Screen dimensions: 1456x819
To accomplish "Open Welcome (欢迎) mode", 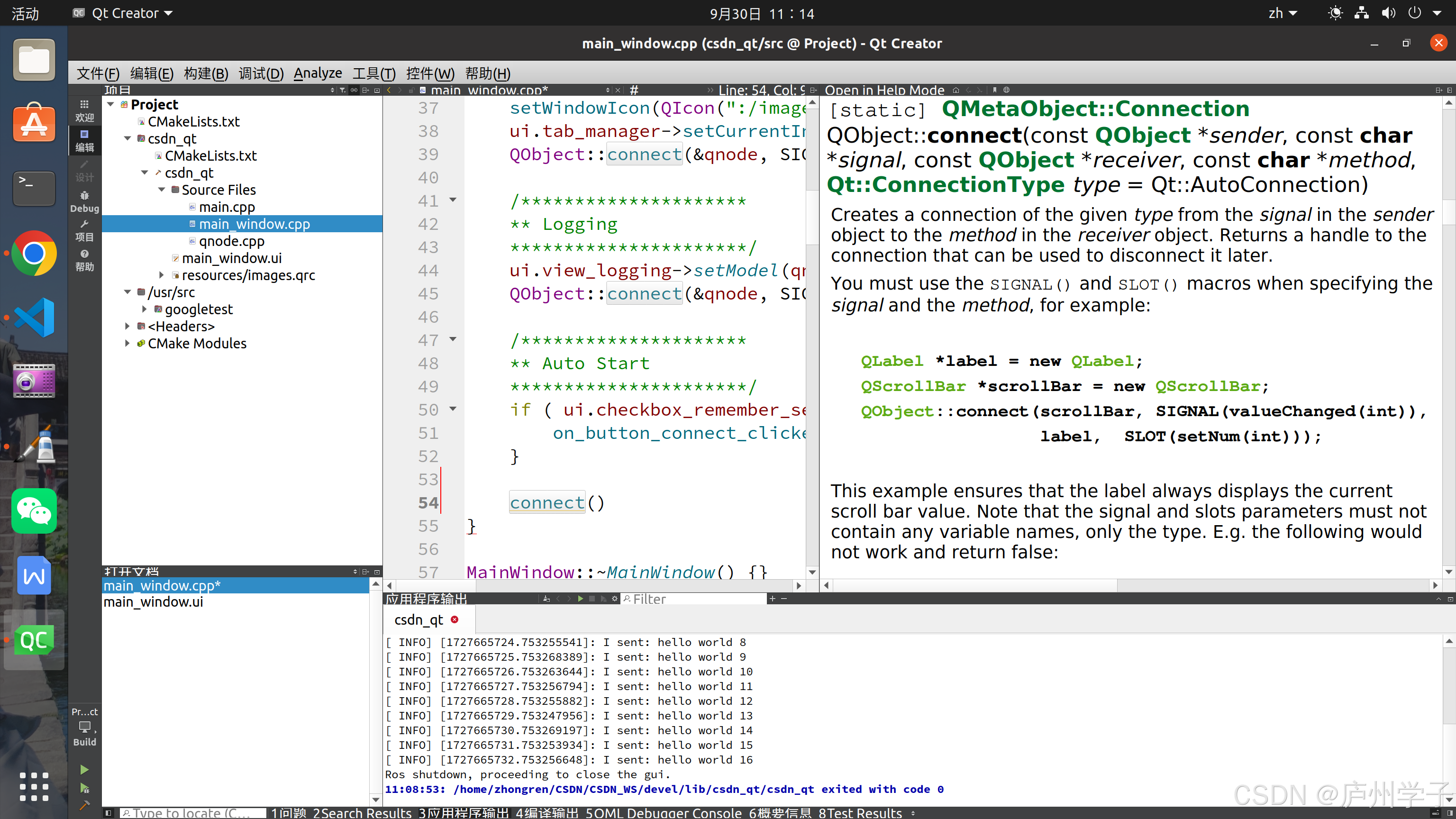I will 84,110.
